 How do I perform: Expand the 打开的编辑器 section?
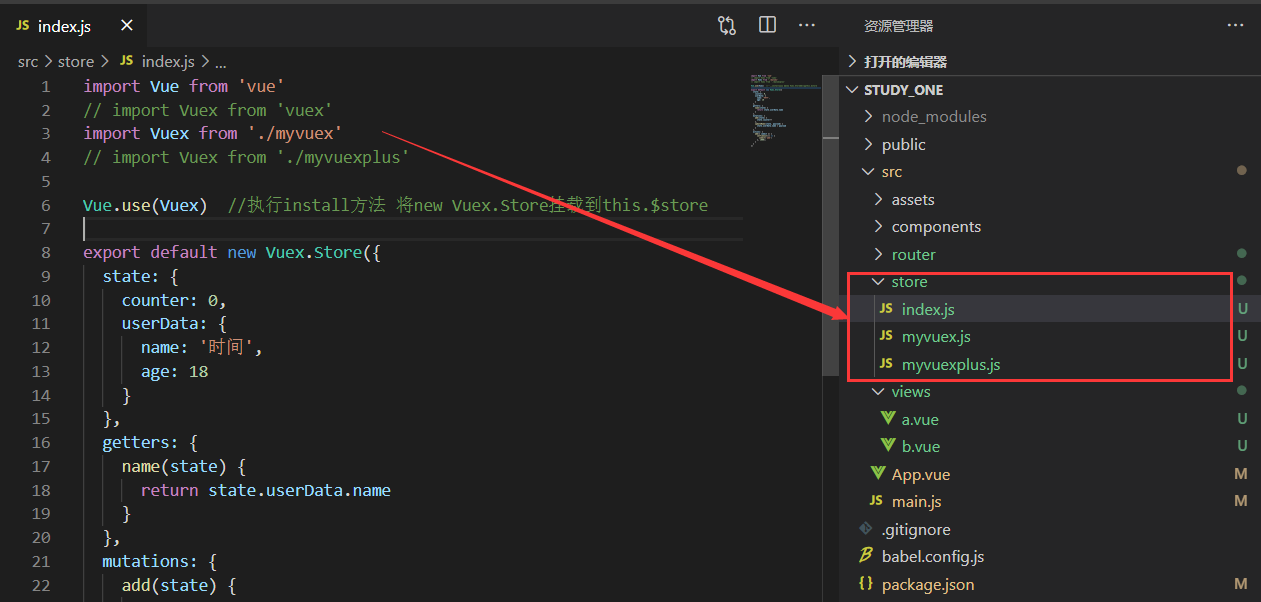[852, 61]
